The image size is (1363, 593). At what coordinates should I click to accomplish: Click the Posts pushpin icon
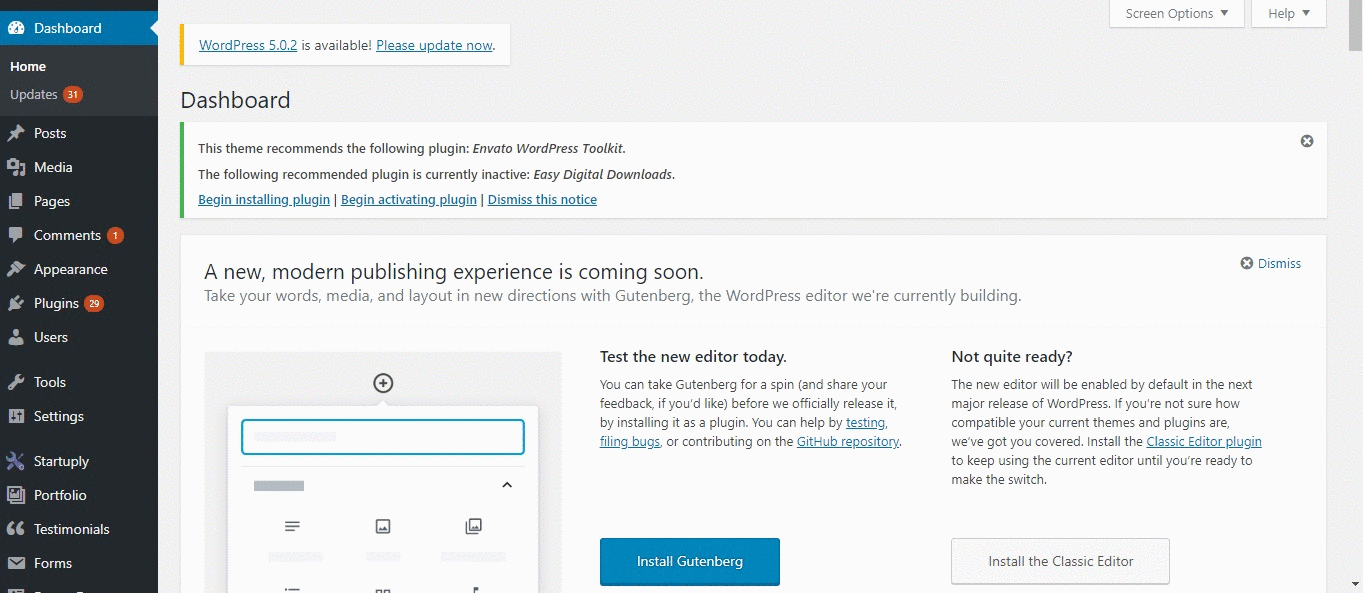click(x=16, y=133)
